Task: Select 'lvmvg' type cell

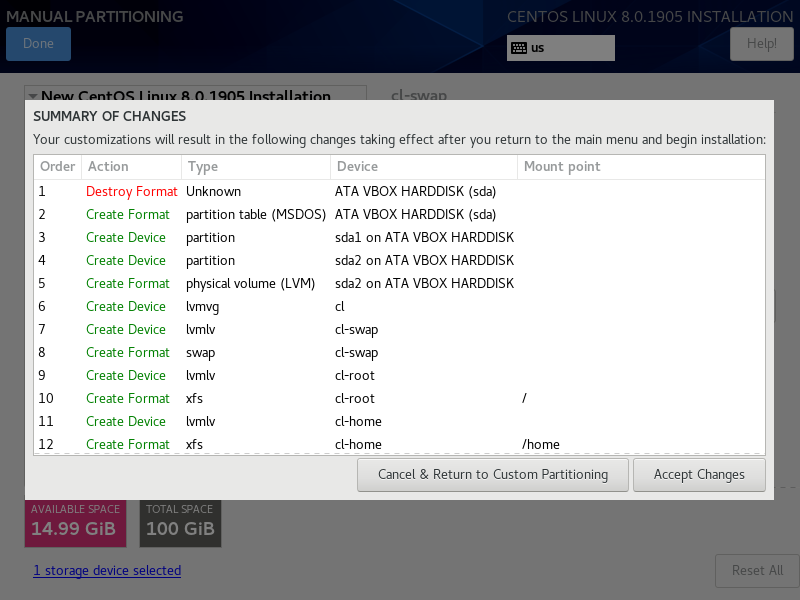Action: pos(202,306)
